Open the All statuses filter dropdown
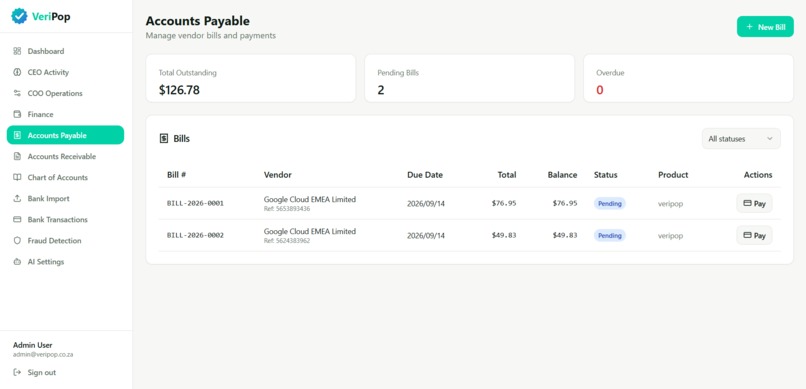The height and width of the screenshot is (389, 806). point(741,139)
